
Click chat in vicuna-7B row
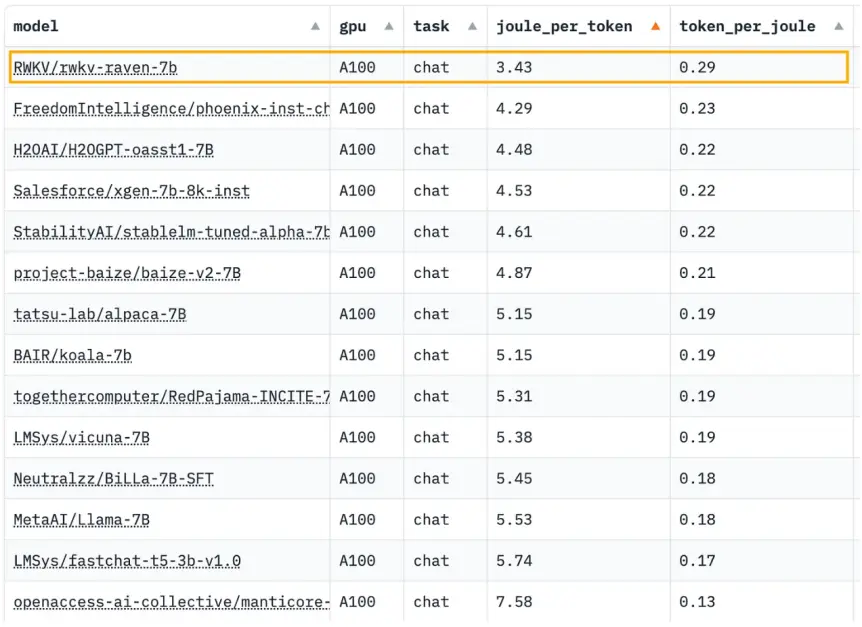pyautogui.click(x=431, y=438)
